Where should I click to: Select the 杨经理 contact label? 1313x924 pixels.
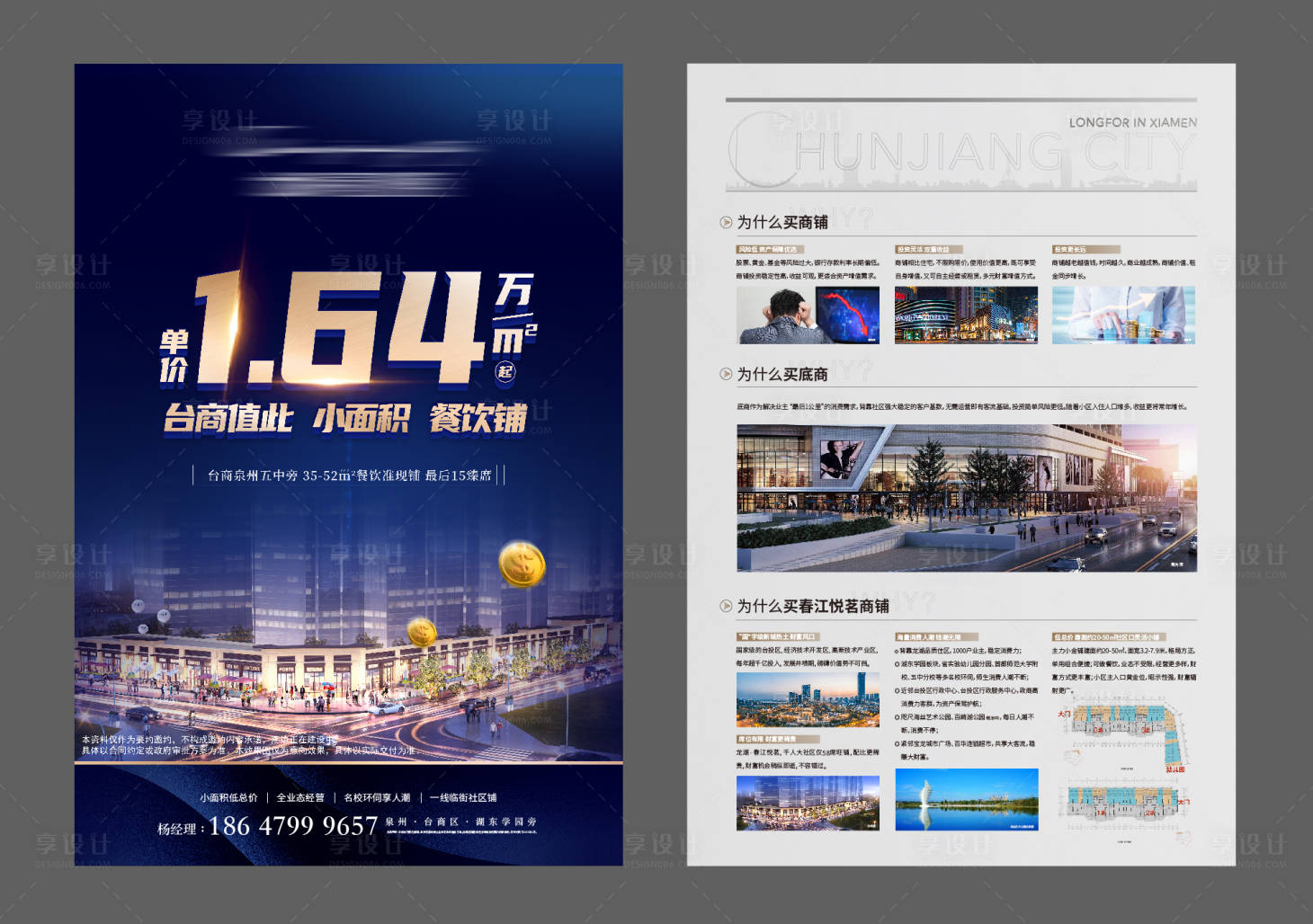pyautogui.click(x=181, y=829)
